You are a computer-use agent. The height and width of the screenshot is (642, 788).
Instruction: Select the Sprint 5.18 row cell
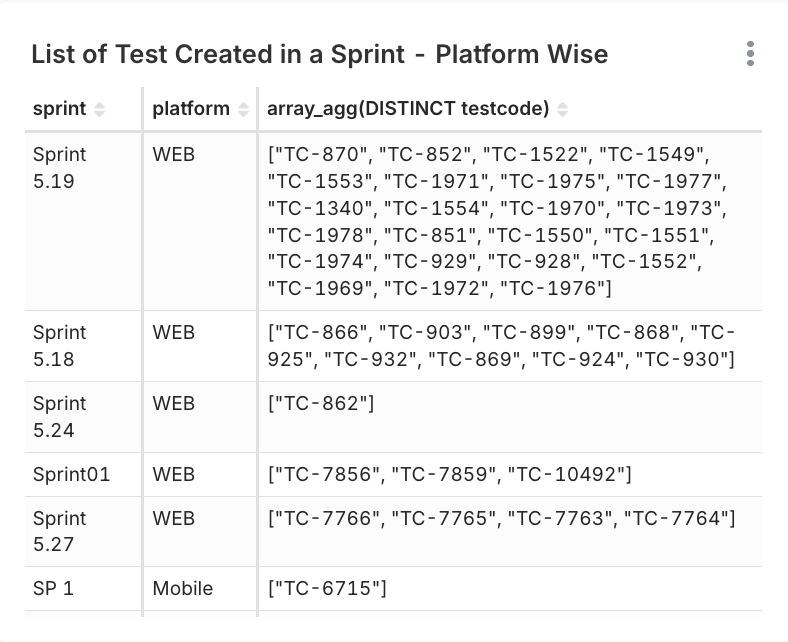click(x=60, y=345)
